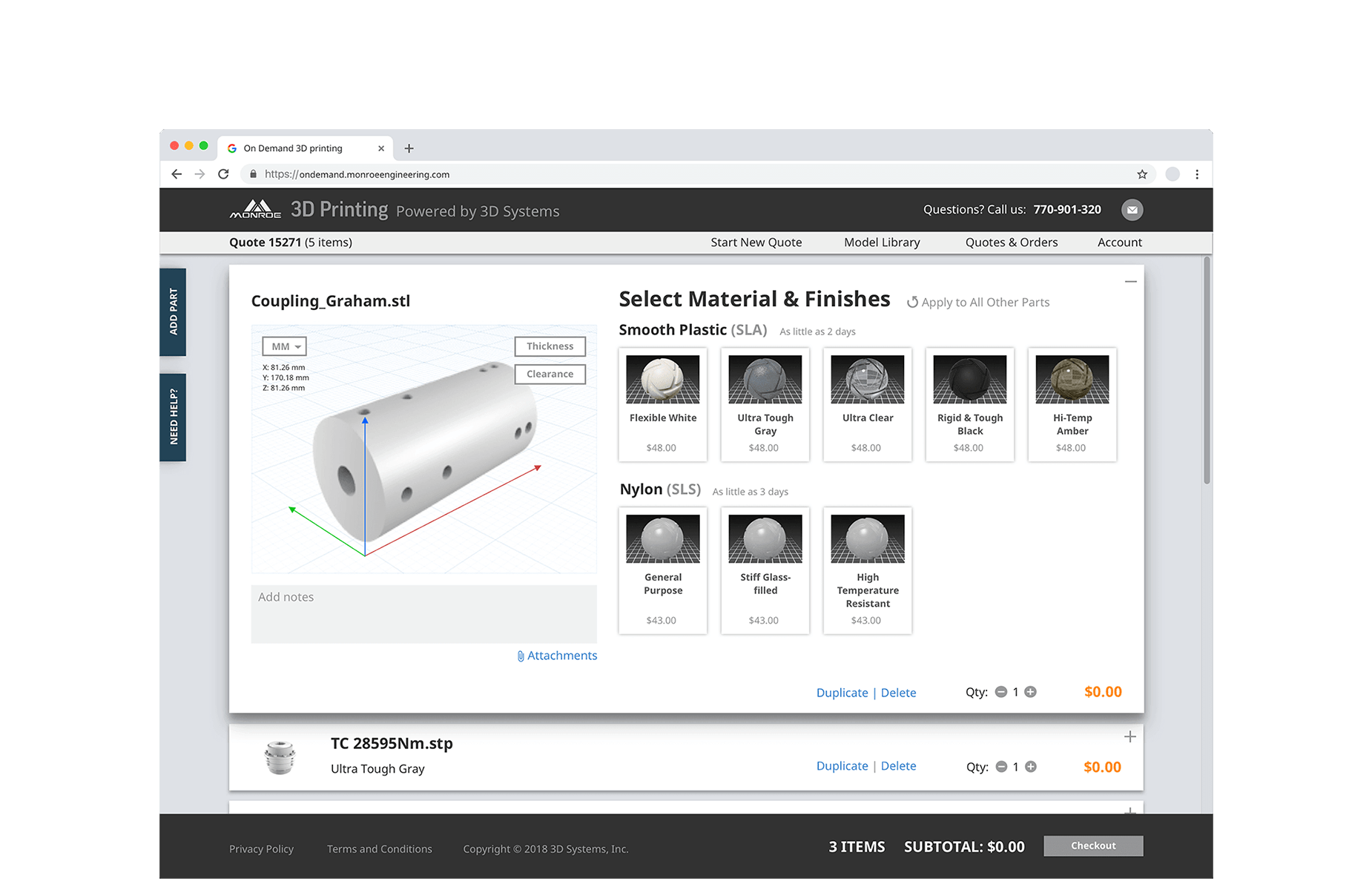Toggle the Thickness analysis view

point(550,346)
